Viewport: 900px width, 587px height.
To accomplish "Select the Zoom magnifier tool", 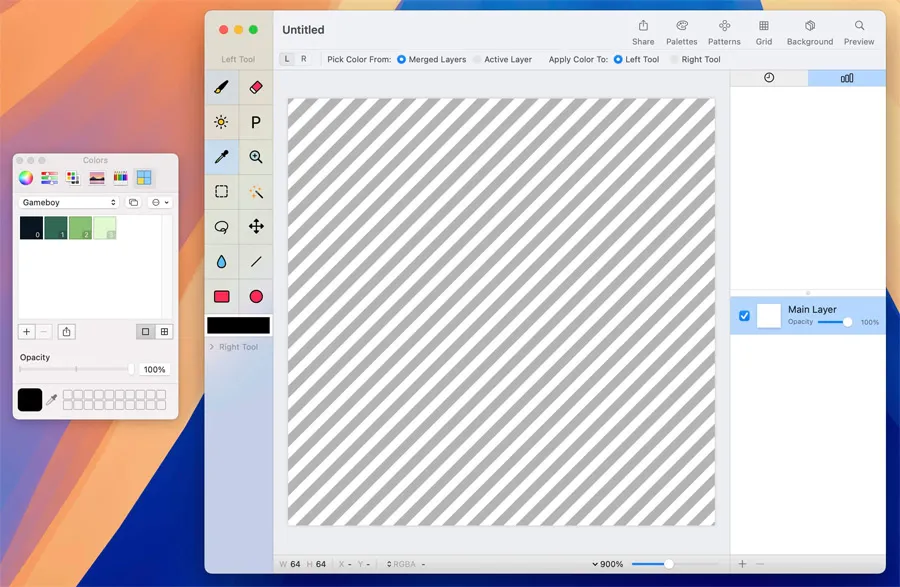I will point(256,157).
